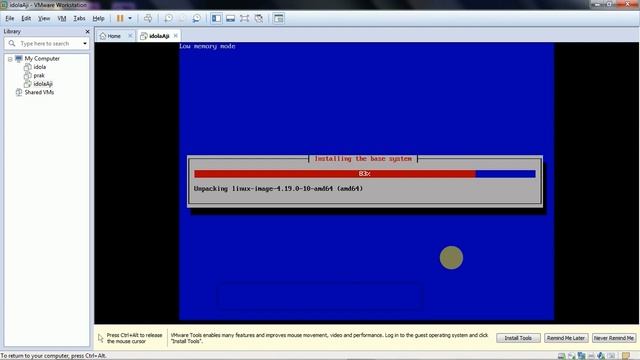Switch to Unity mode
The width and height of the screenshot is (640, 360).
click(259, 18)
